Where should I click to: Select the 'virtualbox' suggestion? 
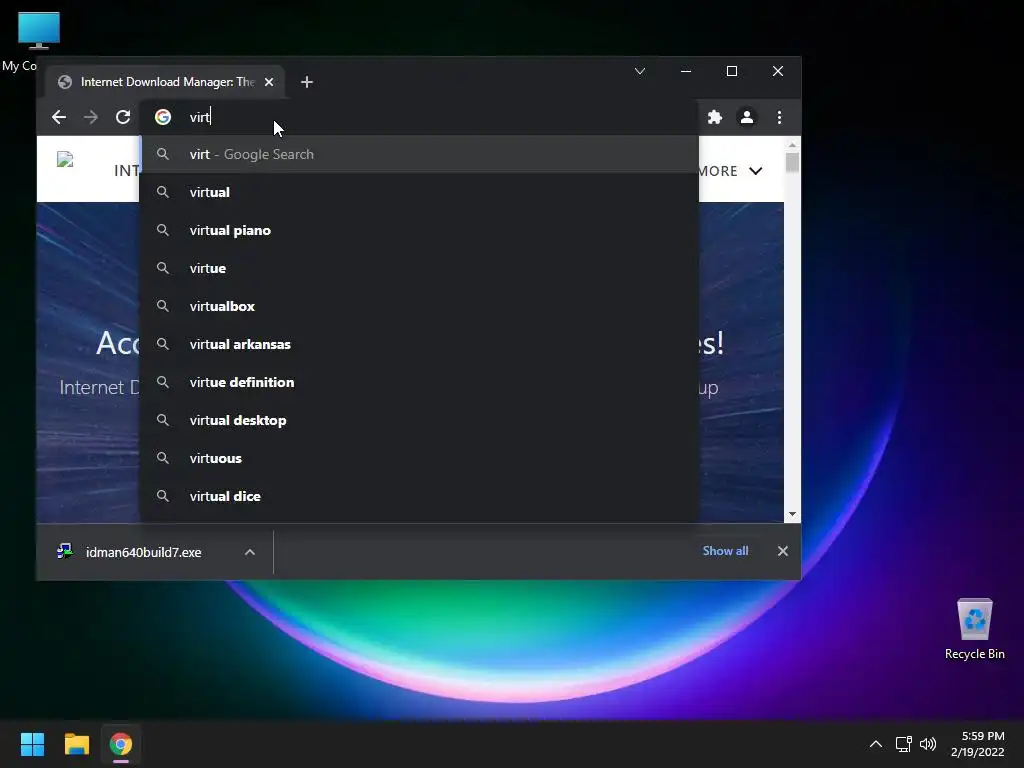(419, 306)
